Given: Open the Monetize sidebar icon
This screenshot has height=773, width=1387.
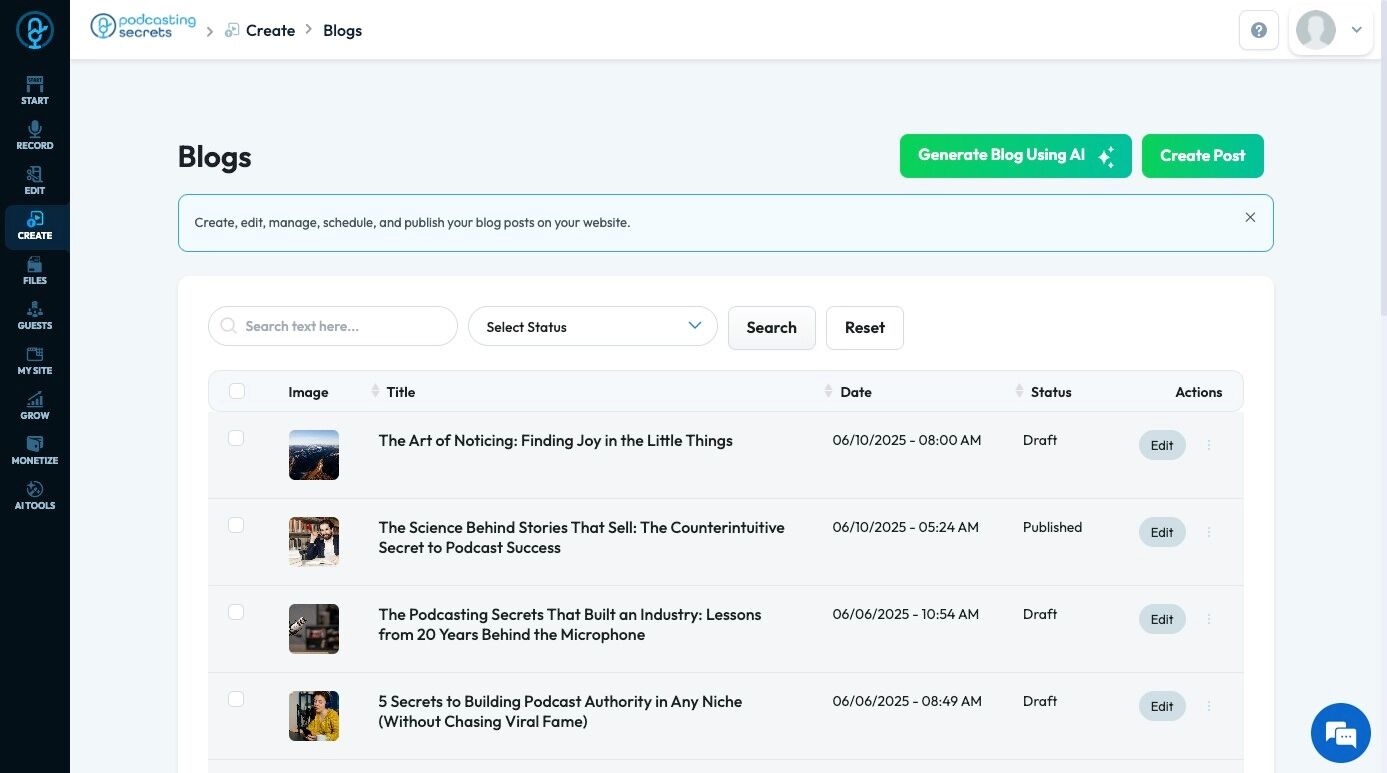Looking at the screenshot, I should [x=34, y=450].
